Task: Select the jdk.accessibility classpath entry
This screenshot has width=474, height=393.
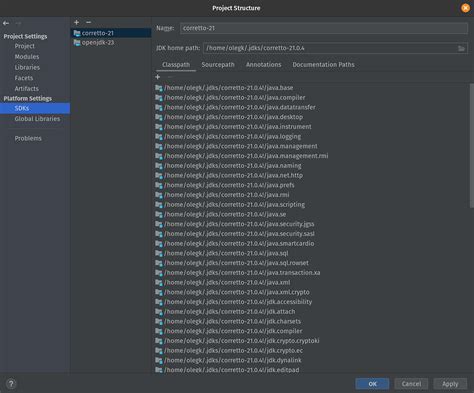Action: pyautogui.click(x=234, y=302)
